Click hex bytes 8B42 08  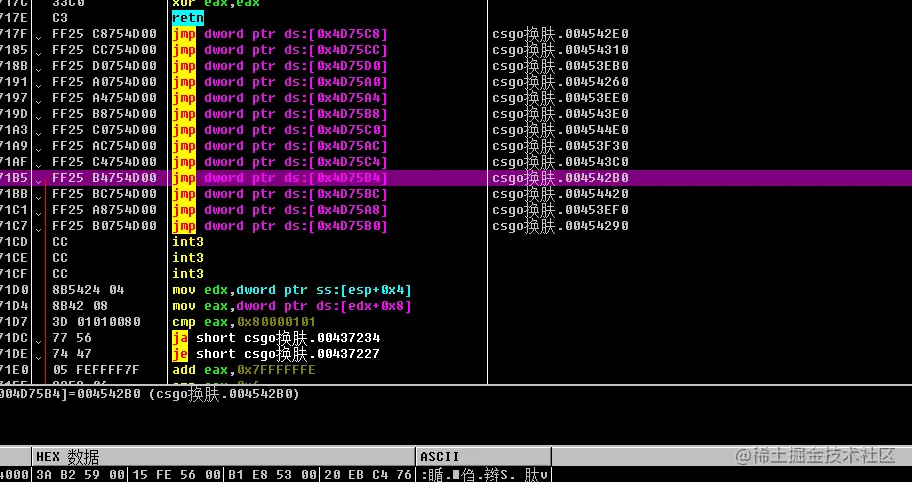(80, 306)
